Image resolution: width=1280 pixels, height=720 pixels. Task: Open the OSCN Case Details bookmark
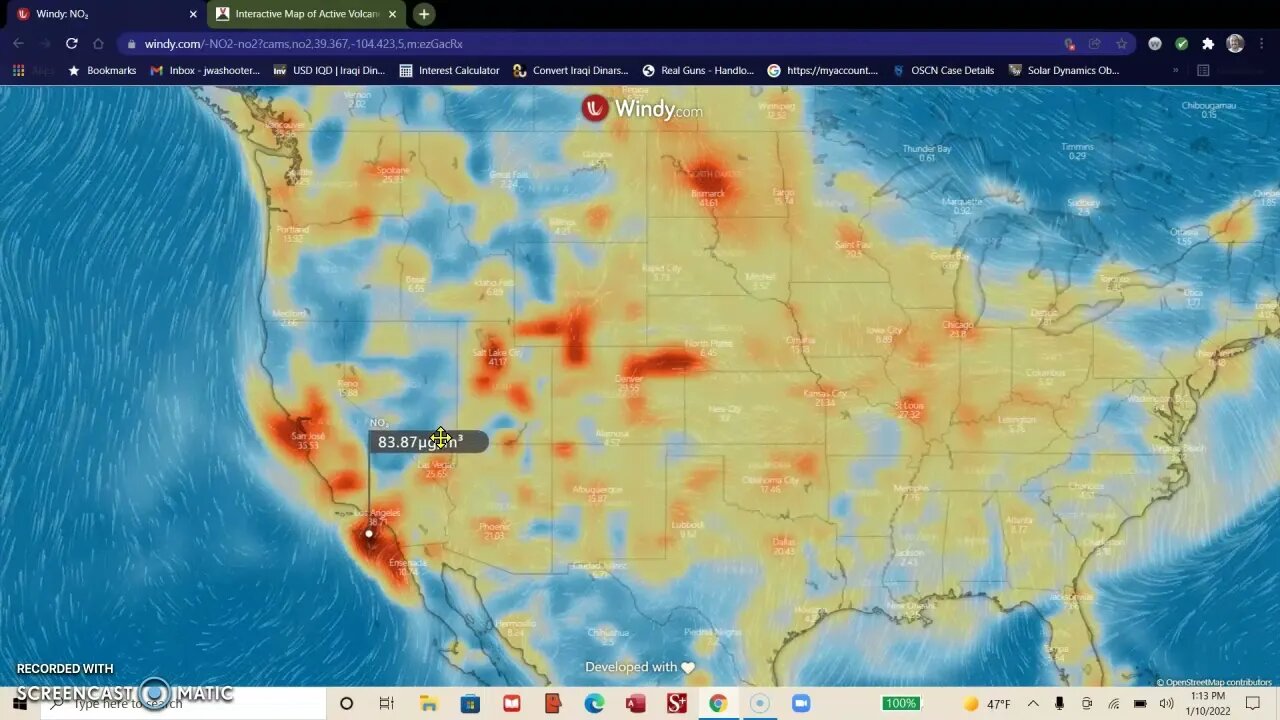tap(943, 71)
